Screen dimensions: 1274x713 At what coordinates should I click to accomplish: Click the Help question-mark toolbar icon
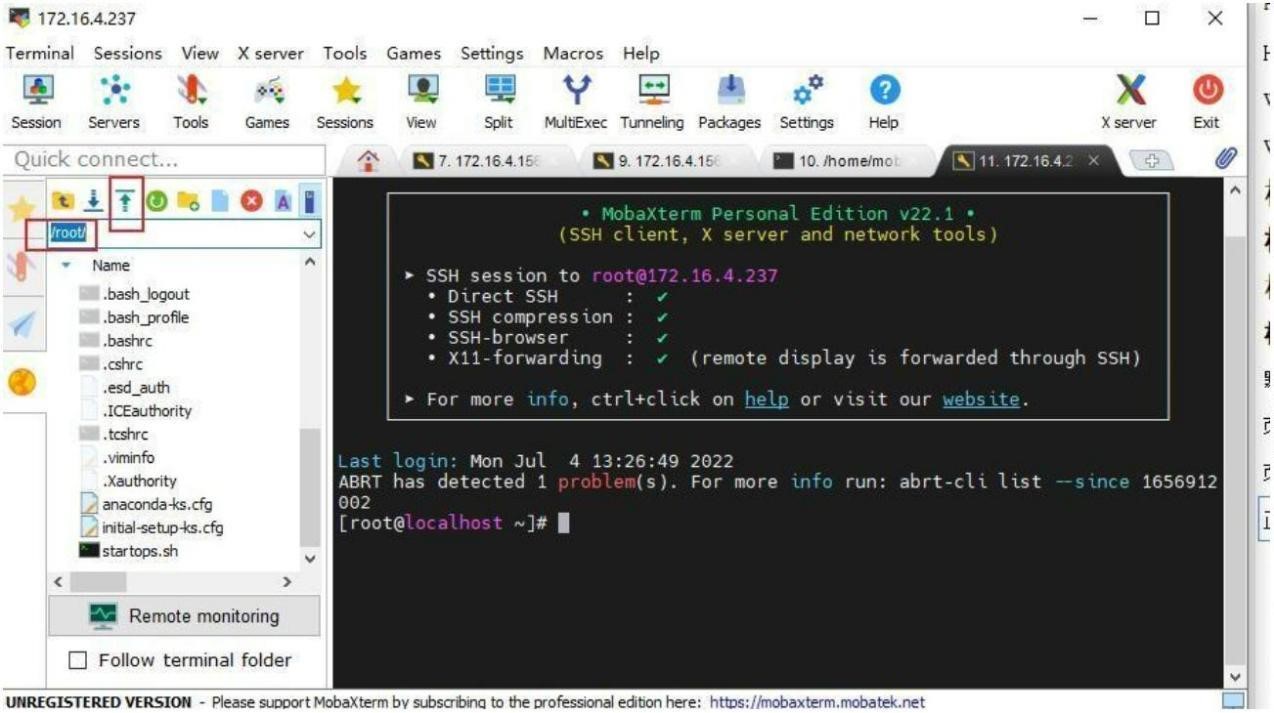point(883,103)
